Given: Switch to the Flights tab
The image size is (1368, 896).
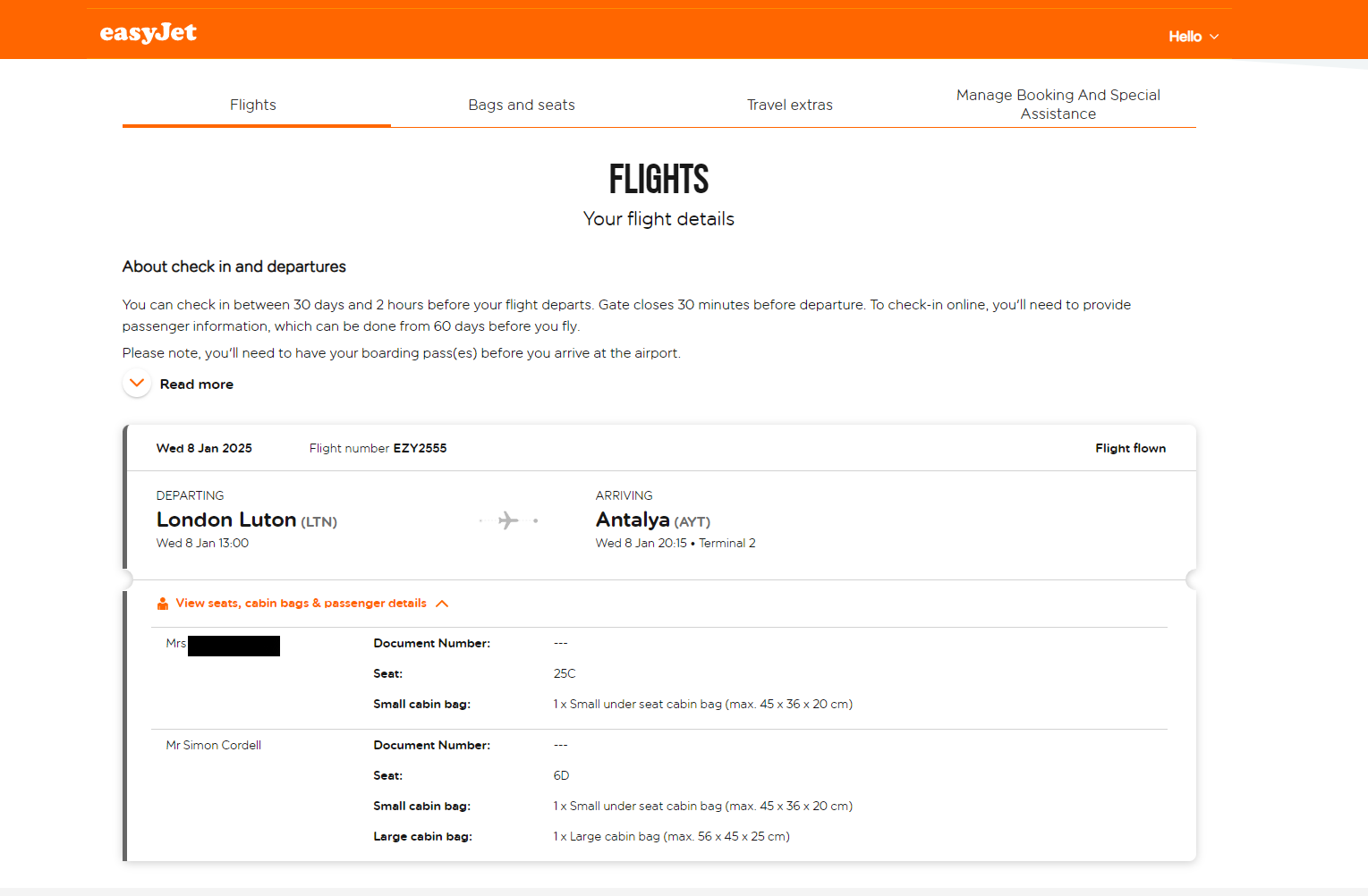Looking at the screenshot, I should (x=253, y=105).
